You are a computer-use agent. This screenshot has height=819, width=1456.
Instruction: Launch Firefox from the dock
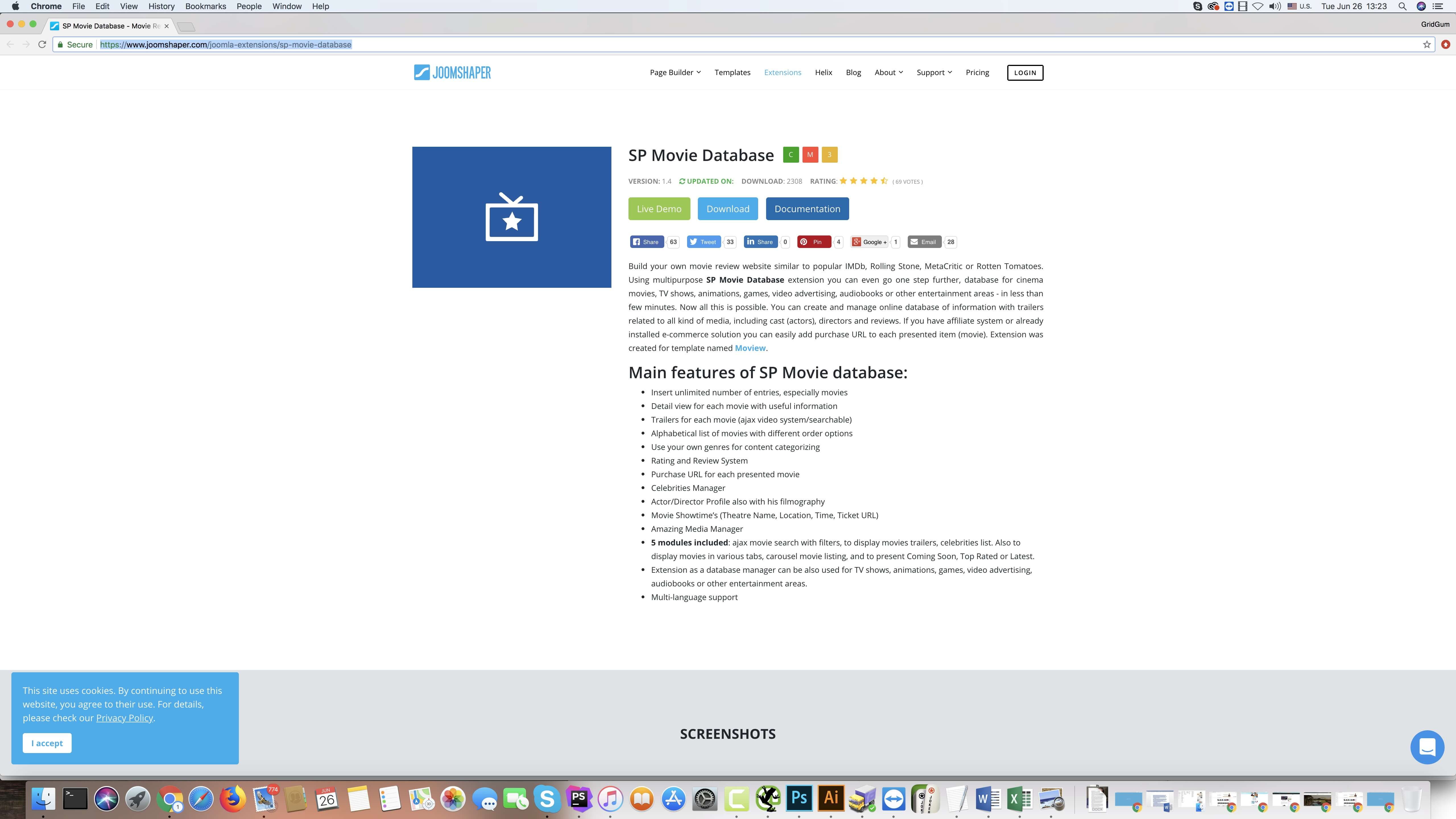[x=233, y=799]
